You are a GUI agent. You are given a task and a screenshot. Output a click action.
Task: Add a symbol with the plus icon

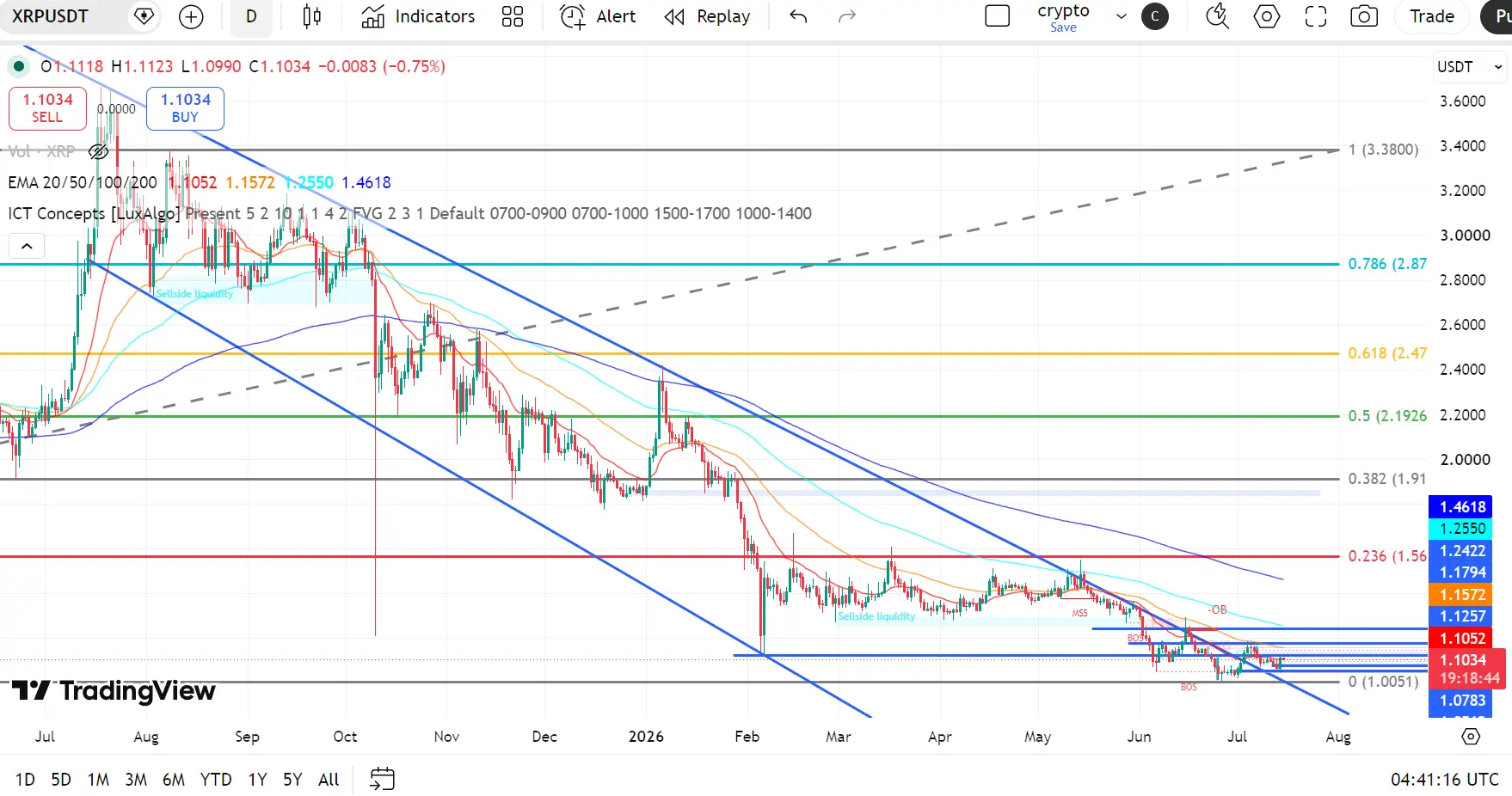point(191,16)
